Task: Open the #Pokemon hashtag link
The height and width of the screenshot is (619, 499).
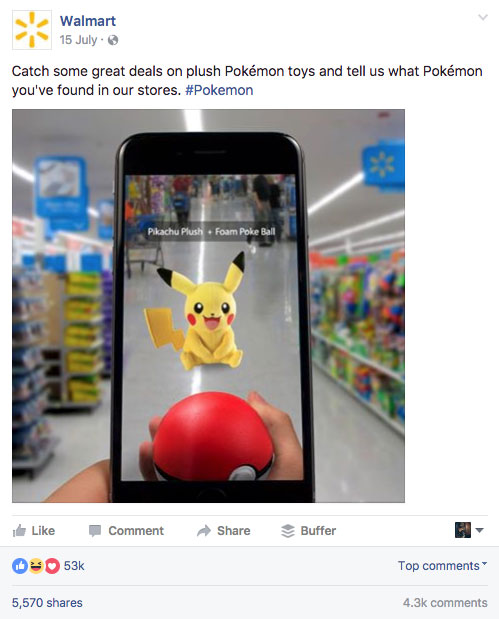Action: [219, 90]
